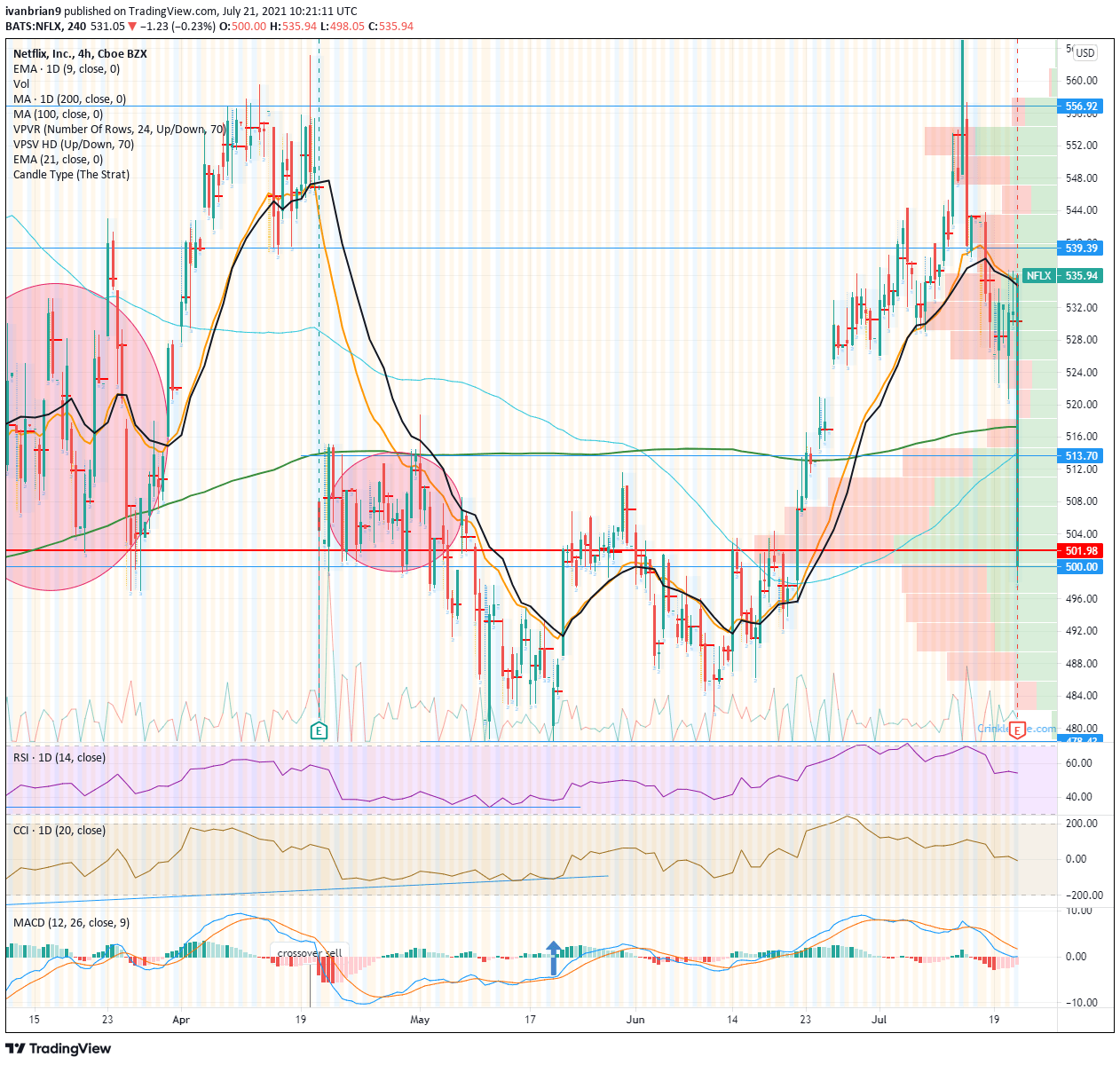Click the red earnings E marker
The width and height of the screenshot is (1120, 1065).
coord(1018,730)
